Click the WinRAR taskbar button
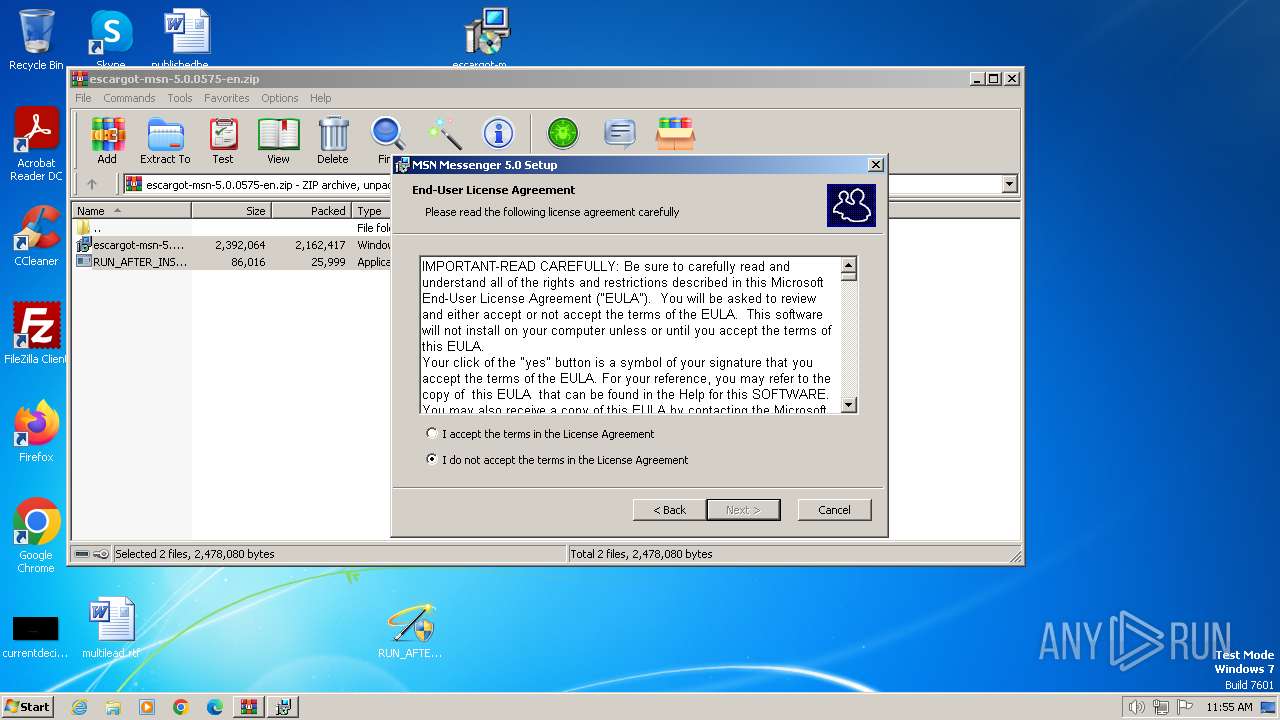The width and height of the screenshot is (1280, 720). (249, 707)
